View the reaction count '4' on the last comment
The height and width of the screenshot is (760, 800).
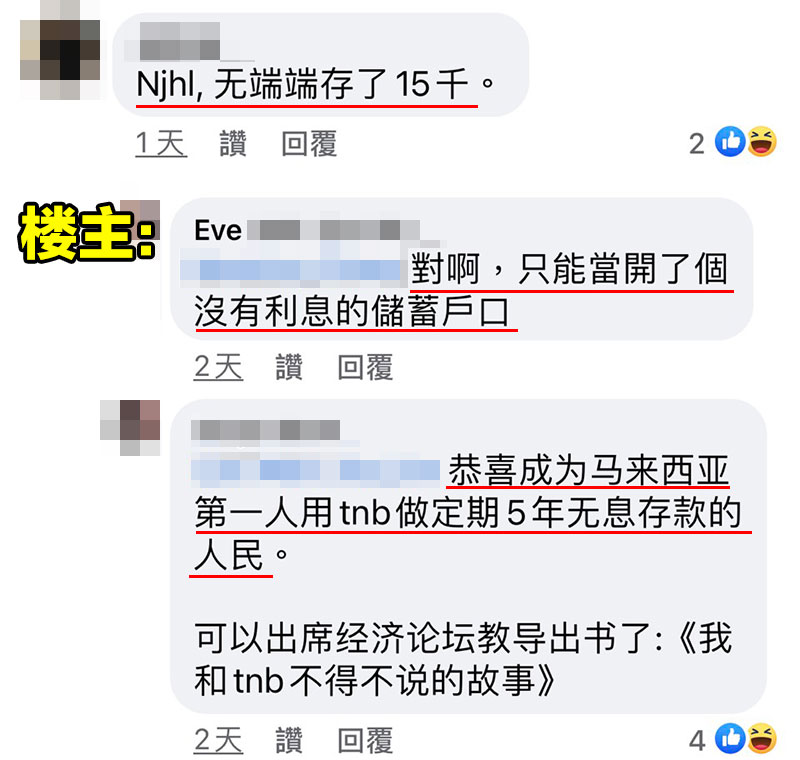pos(697,740)
